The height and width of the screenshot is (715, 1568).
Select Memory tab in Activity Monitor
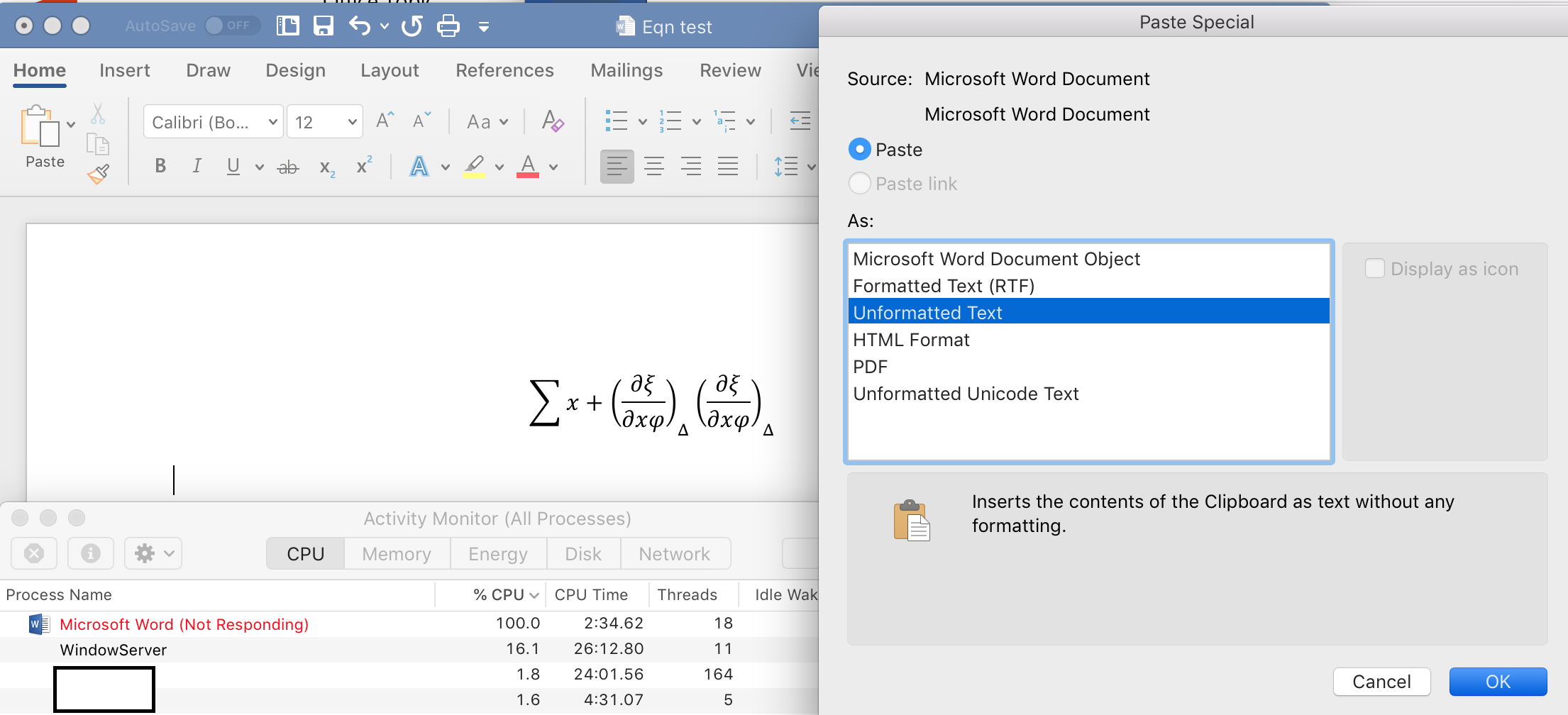tap(397, 553)
